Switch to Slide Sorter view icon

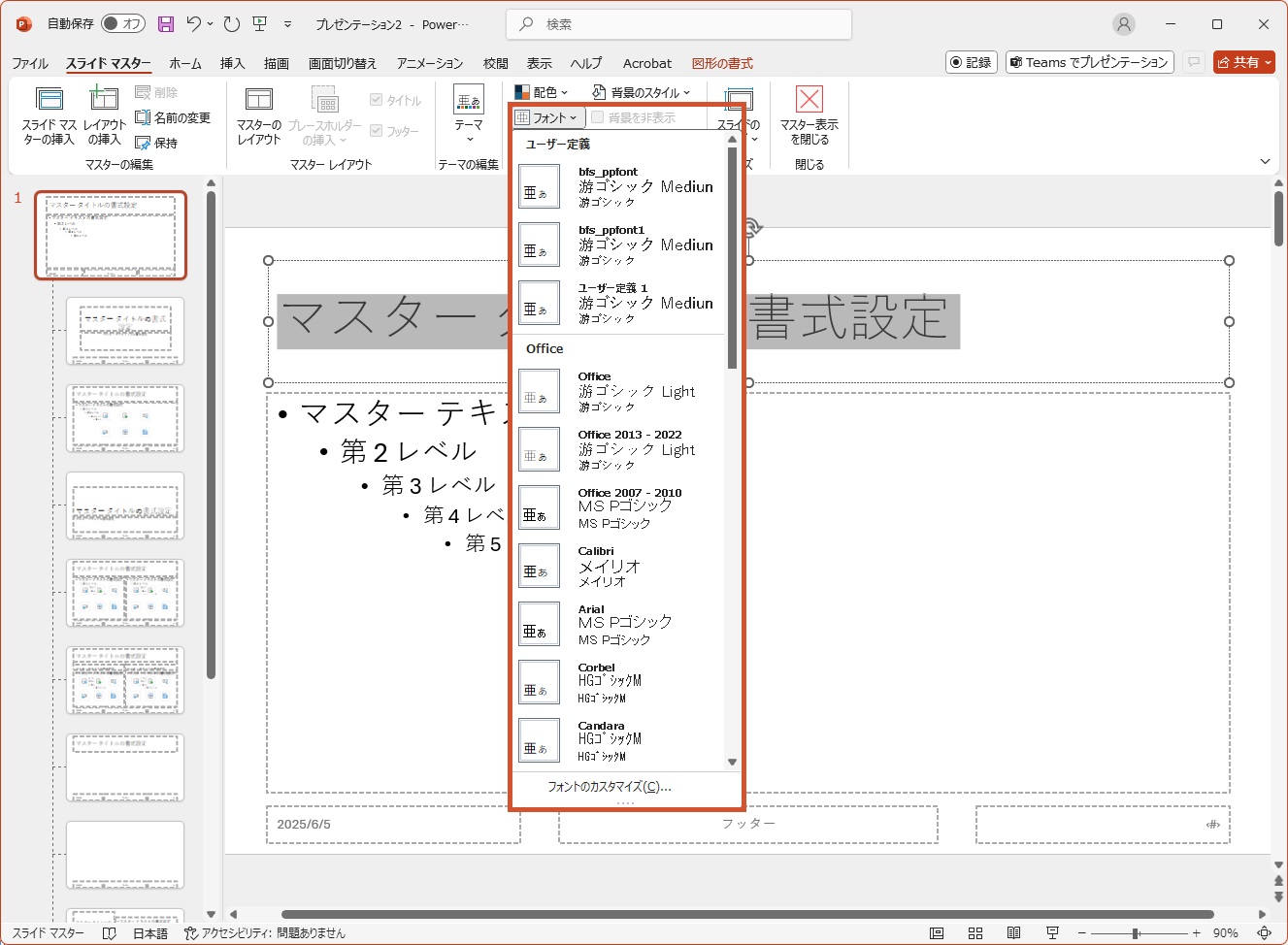[975, 933]
